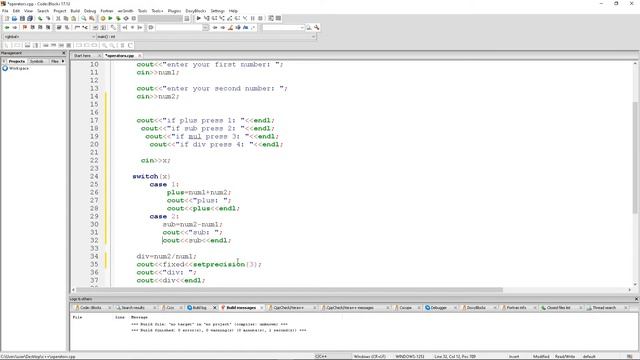Click the 'Read/Write' status bar entry
Image resolution: width=640 pixels, height=360 pixels.
click(x=565, y=356)
